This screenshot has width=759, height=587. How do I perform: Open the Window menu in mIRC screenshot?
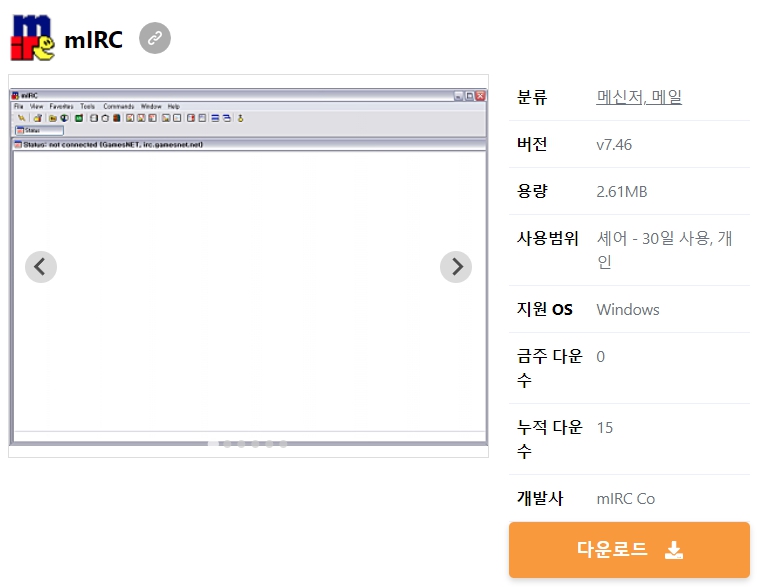pos(151,106)
